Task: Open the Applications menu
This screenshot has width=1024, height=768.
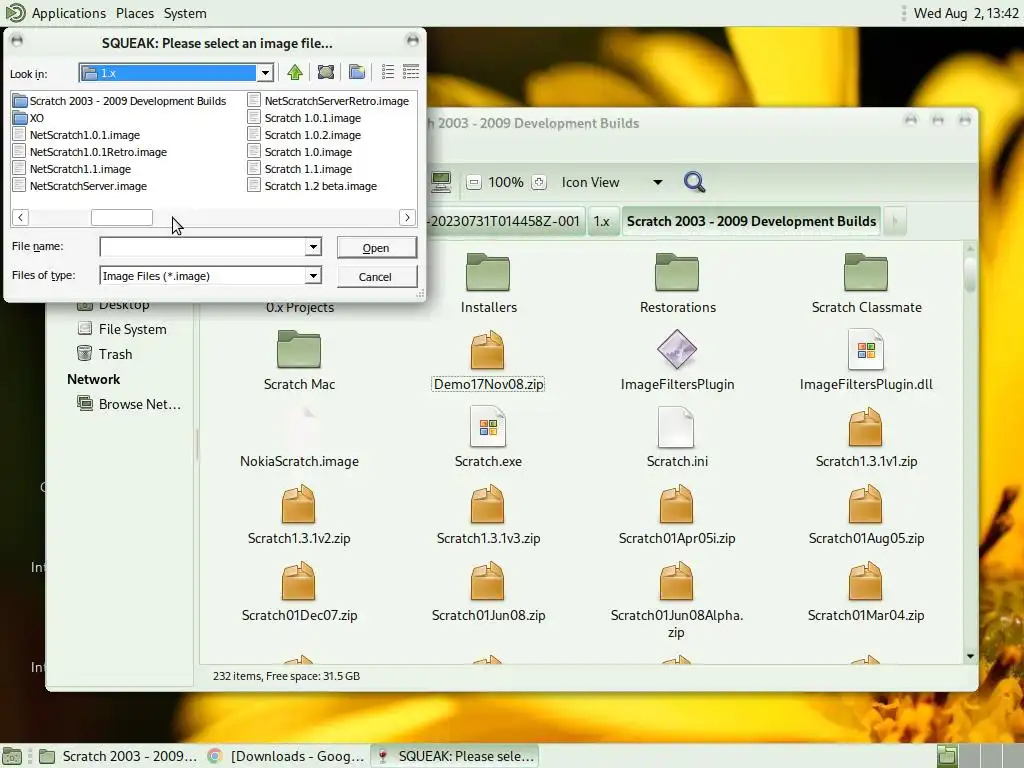Action: point(69,13)
